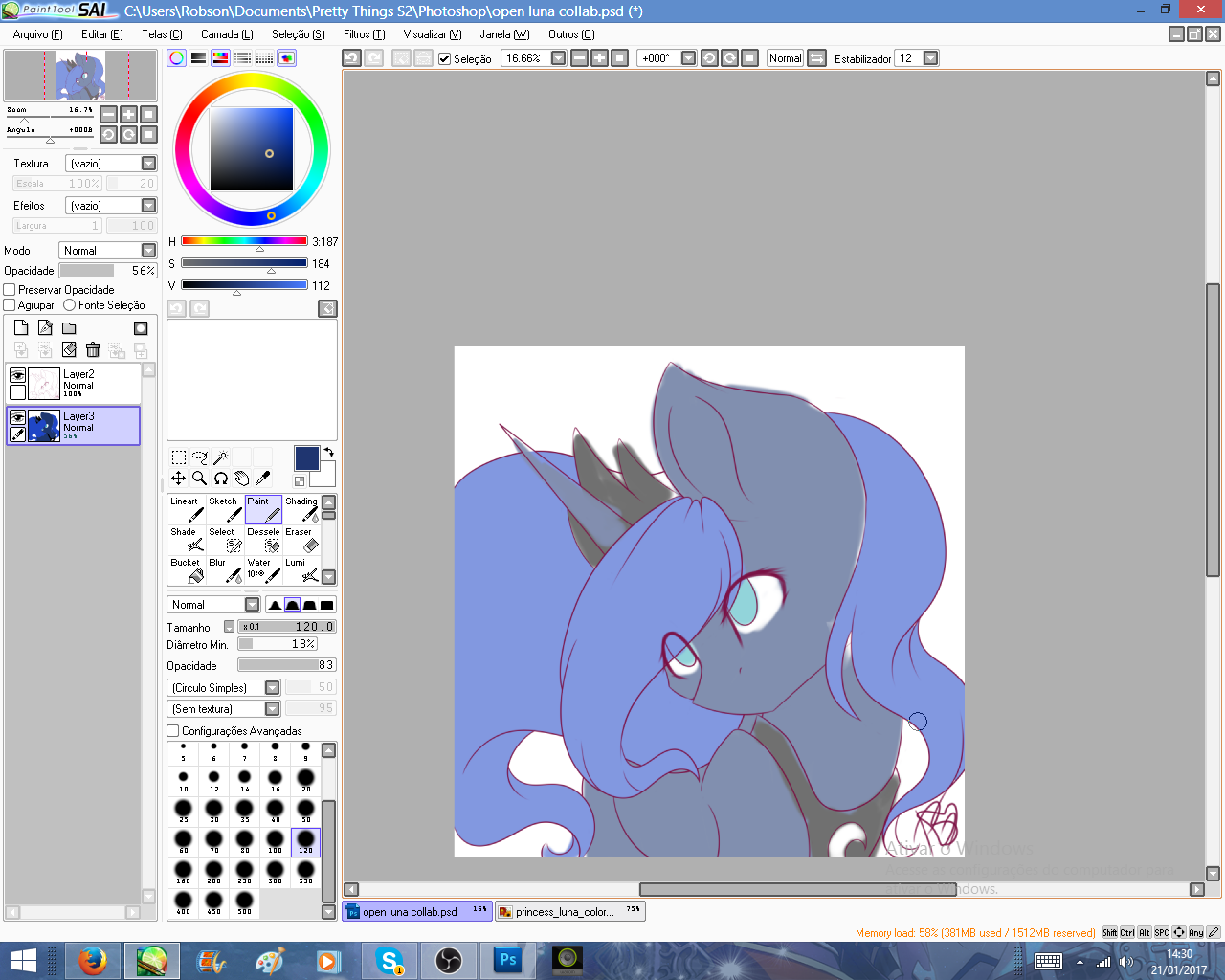Open the zoom 16.66% dropdown
Screen dimensions: 1225x980
pos(559,58)
